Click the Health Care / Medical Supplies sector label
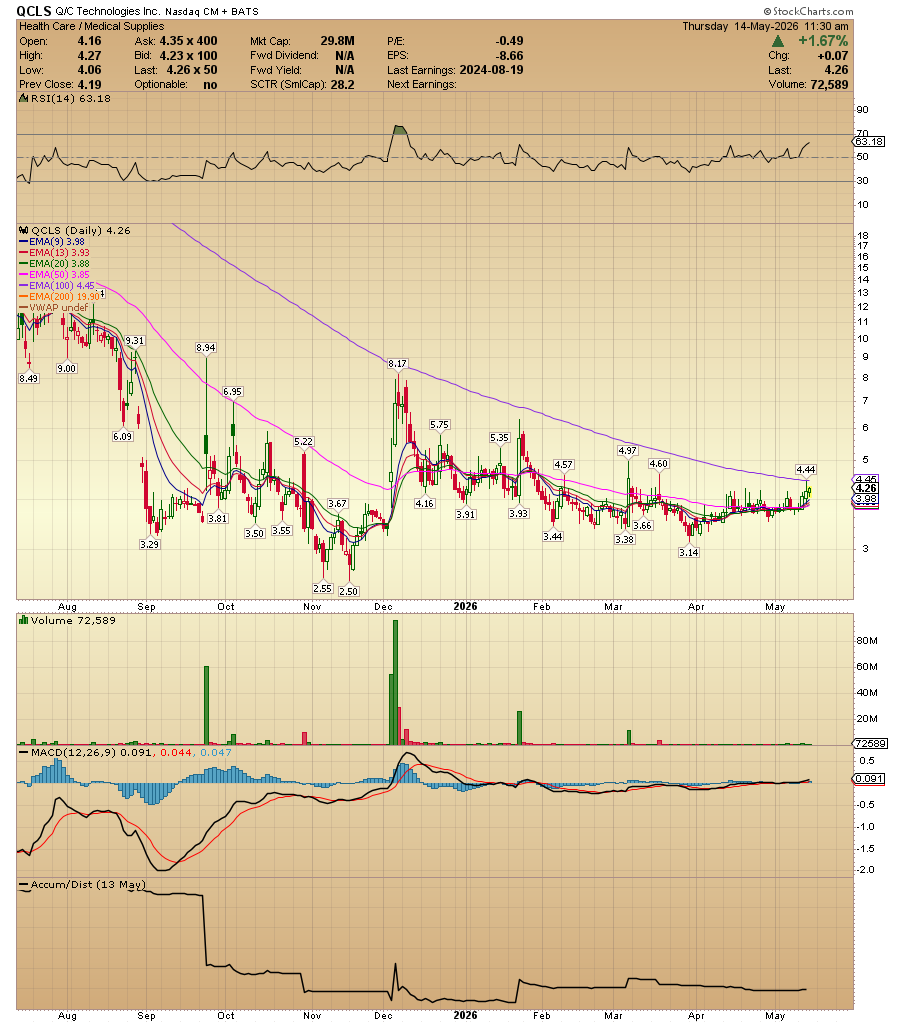 (x=91, y=26)
